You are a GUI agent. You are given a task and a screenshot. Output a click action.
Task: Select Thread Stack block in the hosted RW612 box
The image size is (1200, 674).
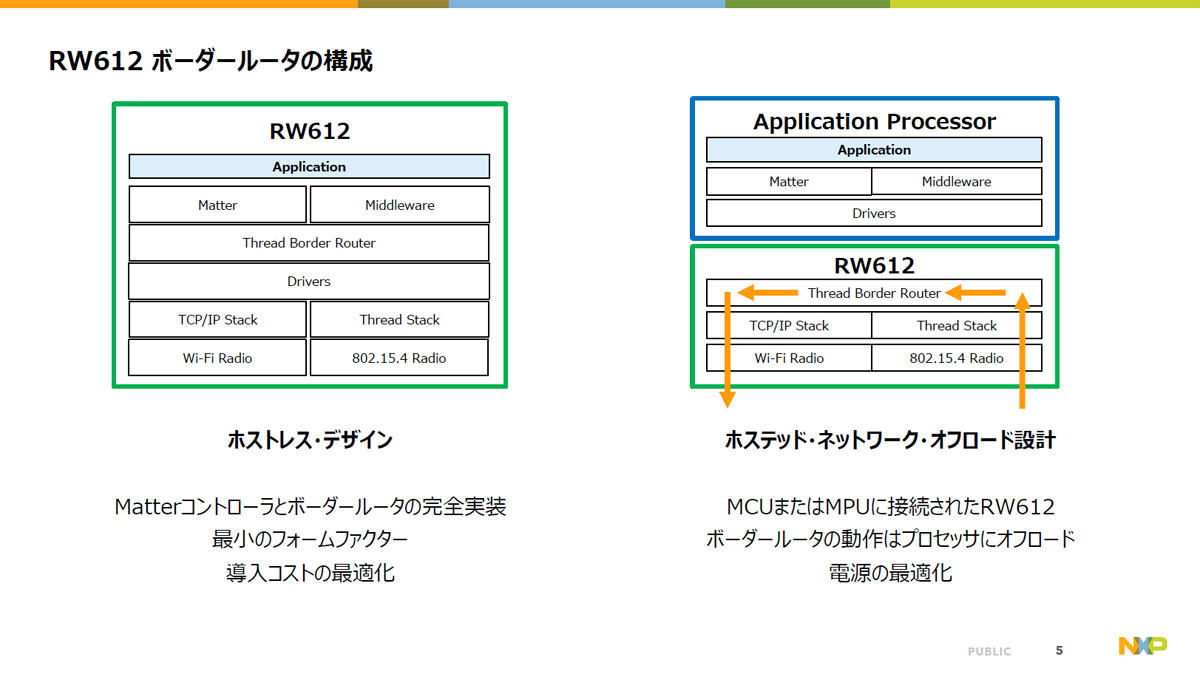[957, 325]
